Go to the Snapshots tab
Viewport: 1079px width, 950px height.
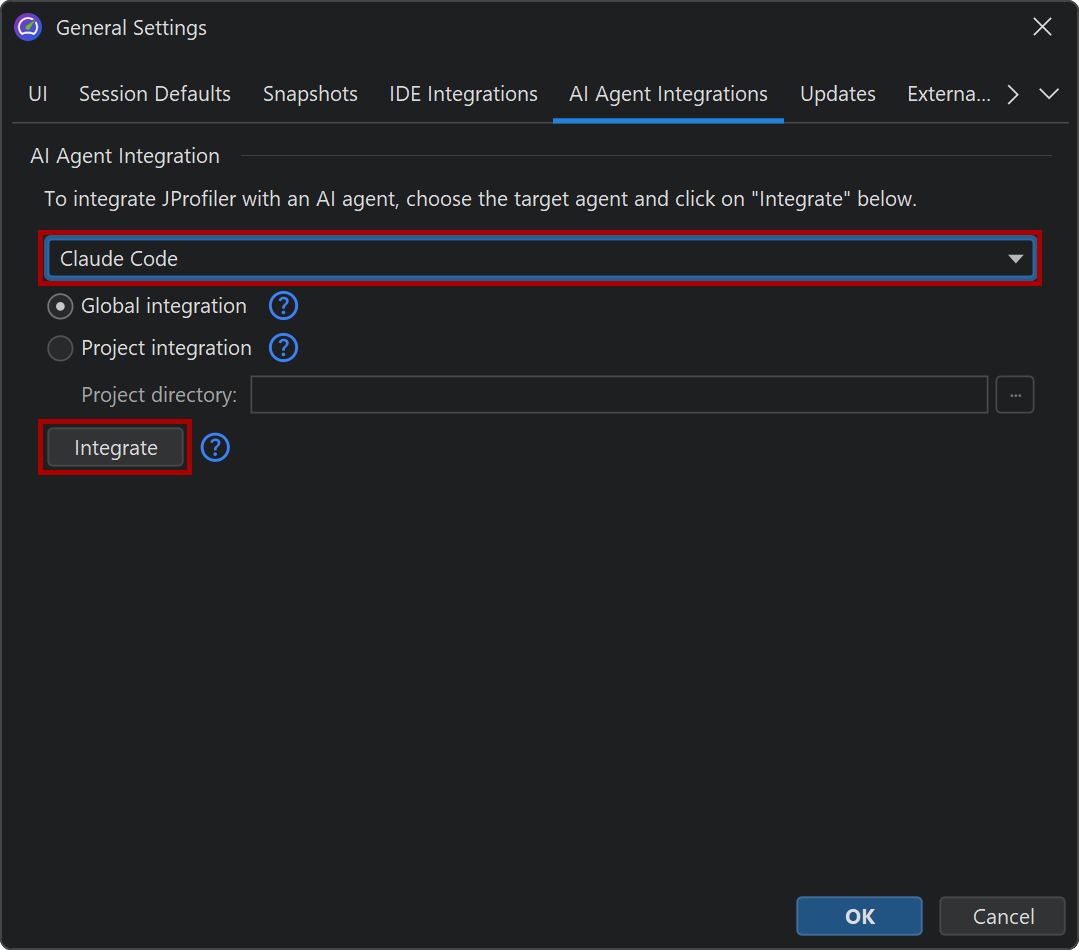tap(310, 94)
